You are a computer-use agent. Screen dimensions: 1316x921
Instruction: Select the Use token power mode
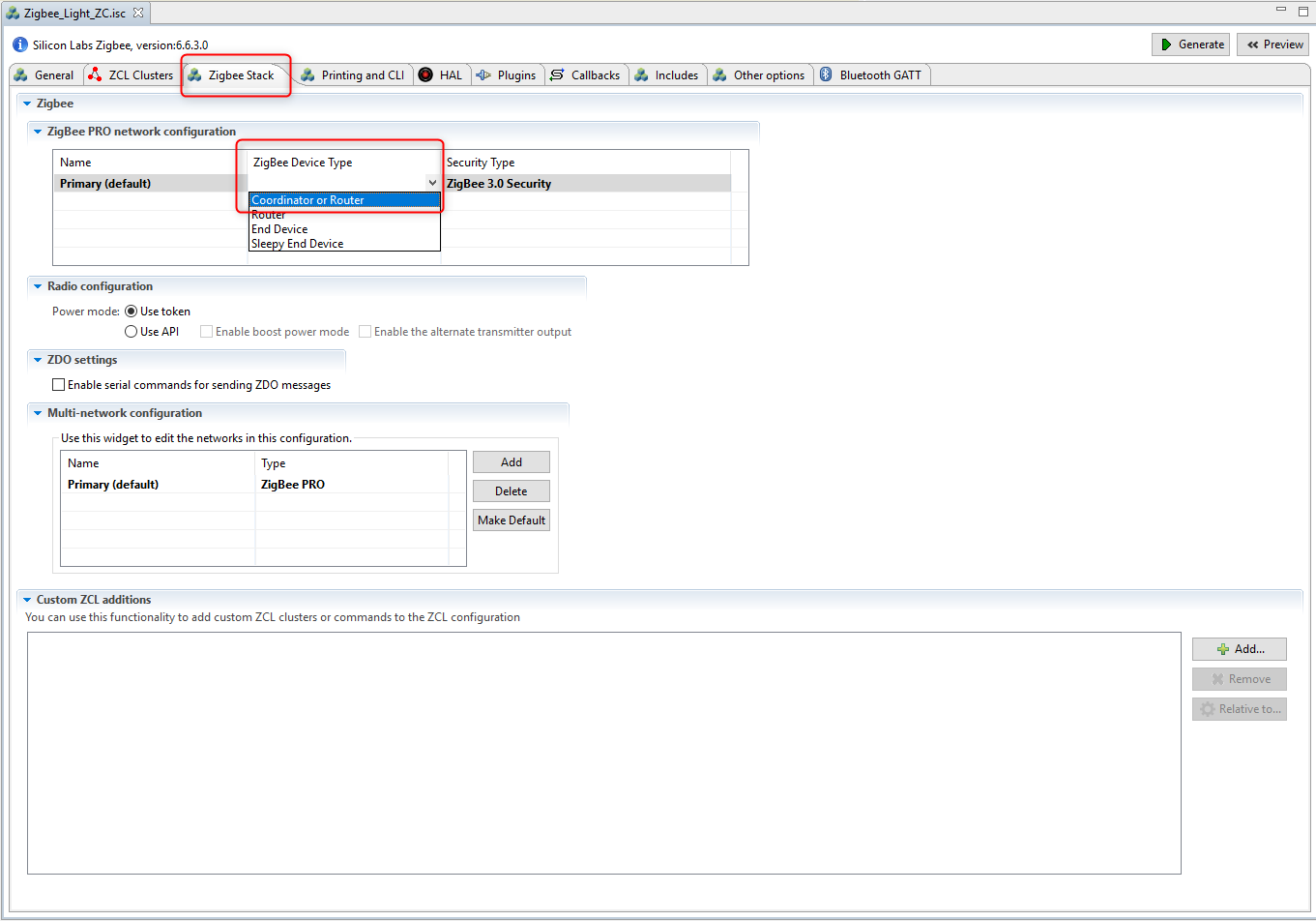click(x=132, y=312)
